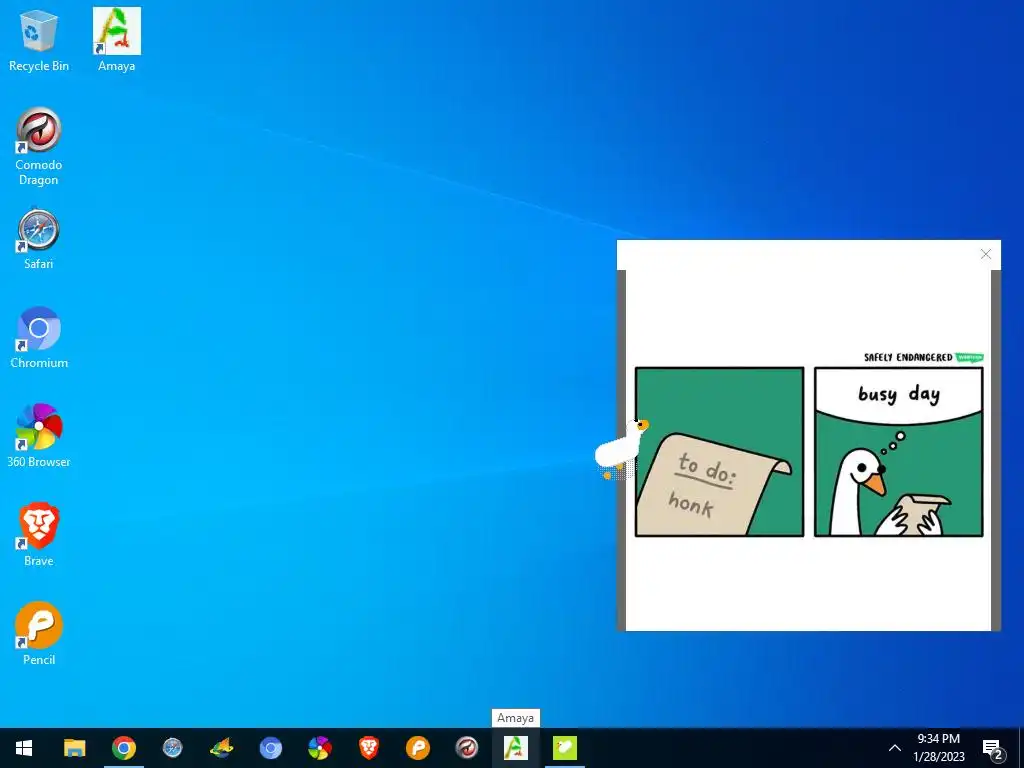
Task: Launch 360 Browser from the taskbar
Action: [x=319, y=748]
